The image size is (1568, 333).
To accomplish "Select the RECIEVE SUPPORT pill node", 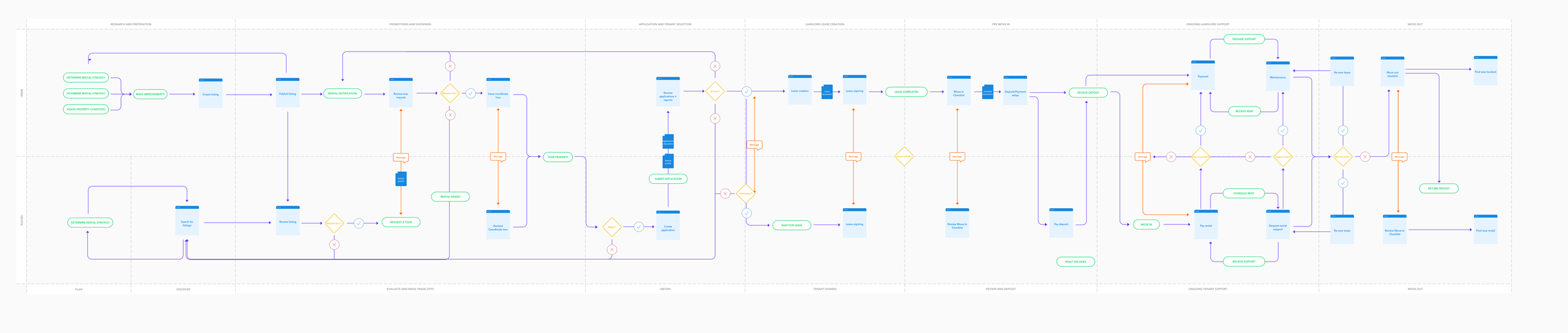I will tap(1244, 262).
